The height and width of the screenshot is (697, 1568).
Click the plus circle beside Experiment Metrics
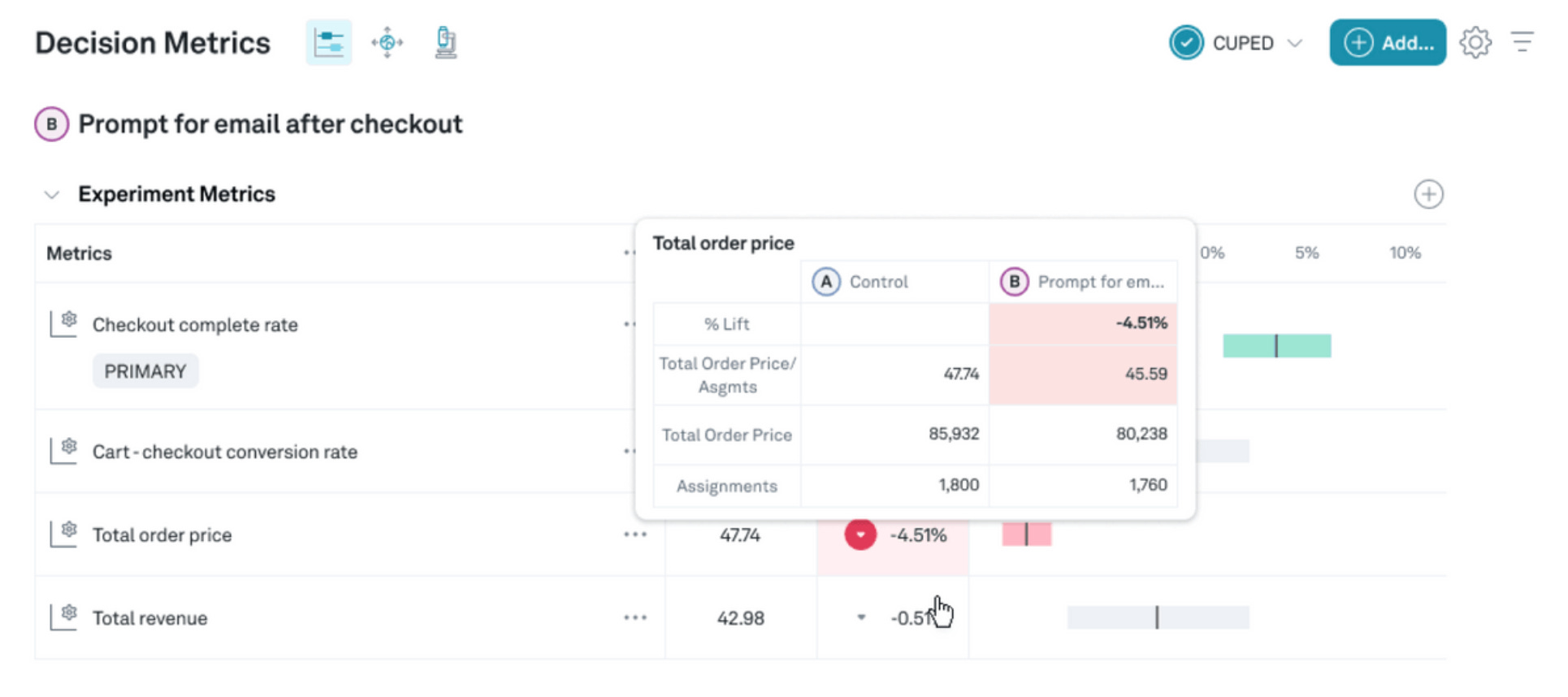coord(1428,194)
